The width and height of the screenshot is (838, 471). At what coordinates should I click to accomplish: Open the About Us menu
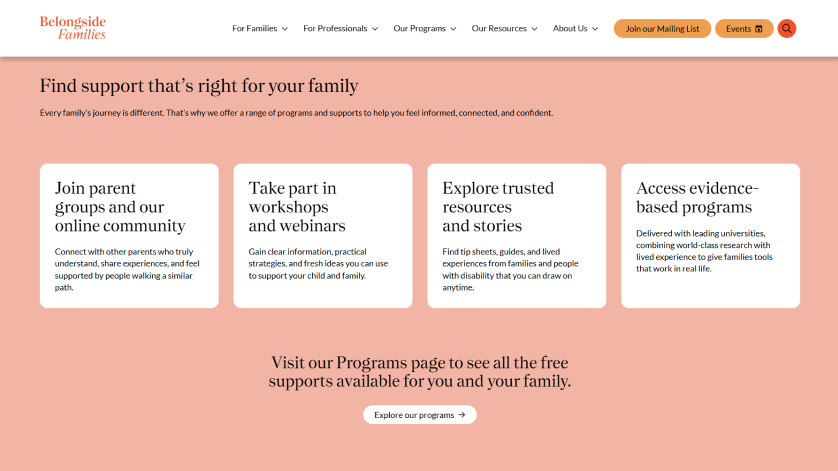pyautogui.click(x=570, y=28)
